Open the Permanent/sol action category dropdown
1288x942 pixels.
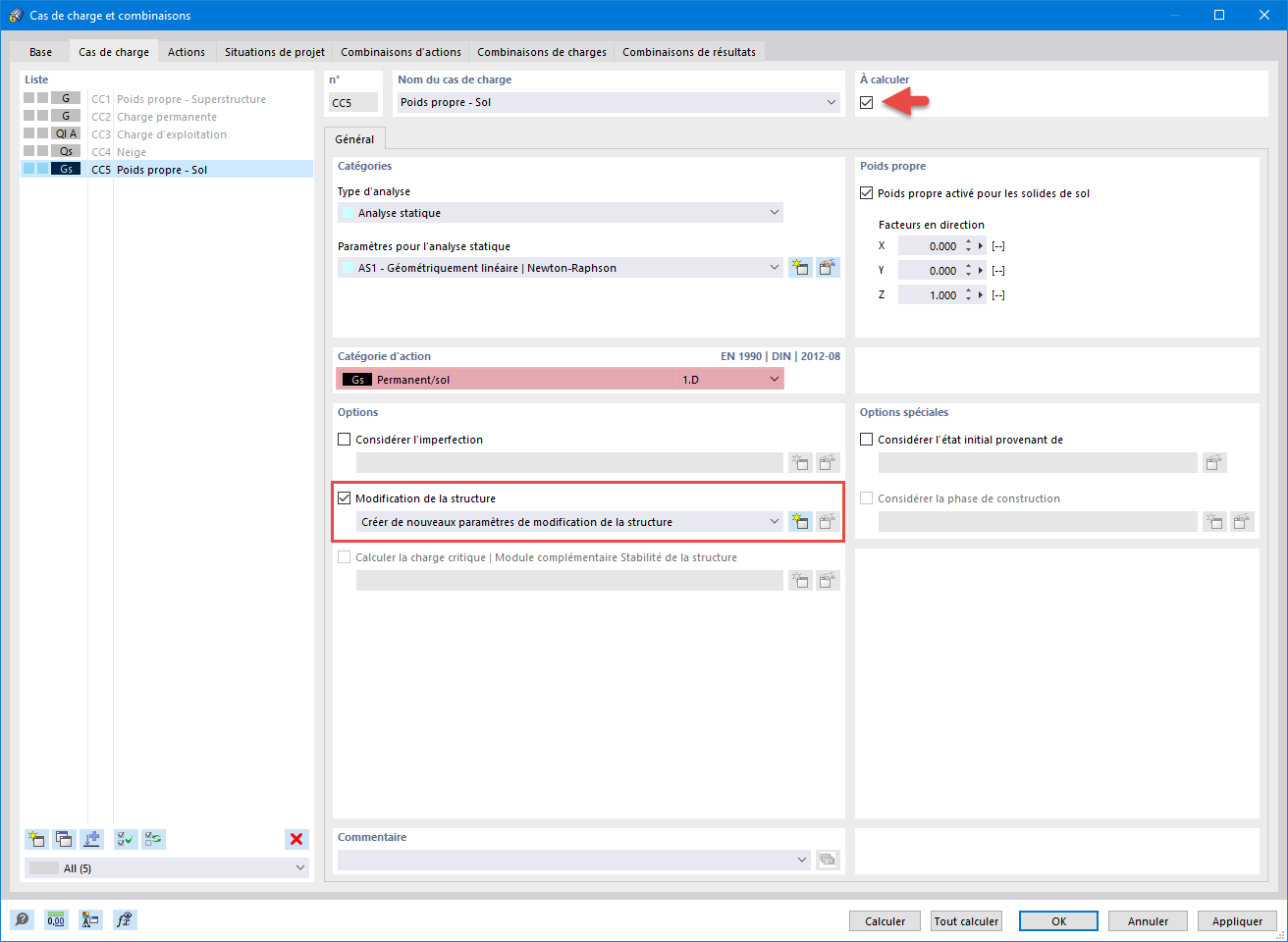click(774, 379)
